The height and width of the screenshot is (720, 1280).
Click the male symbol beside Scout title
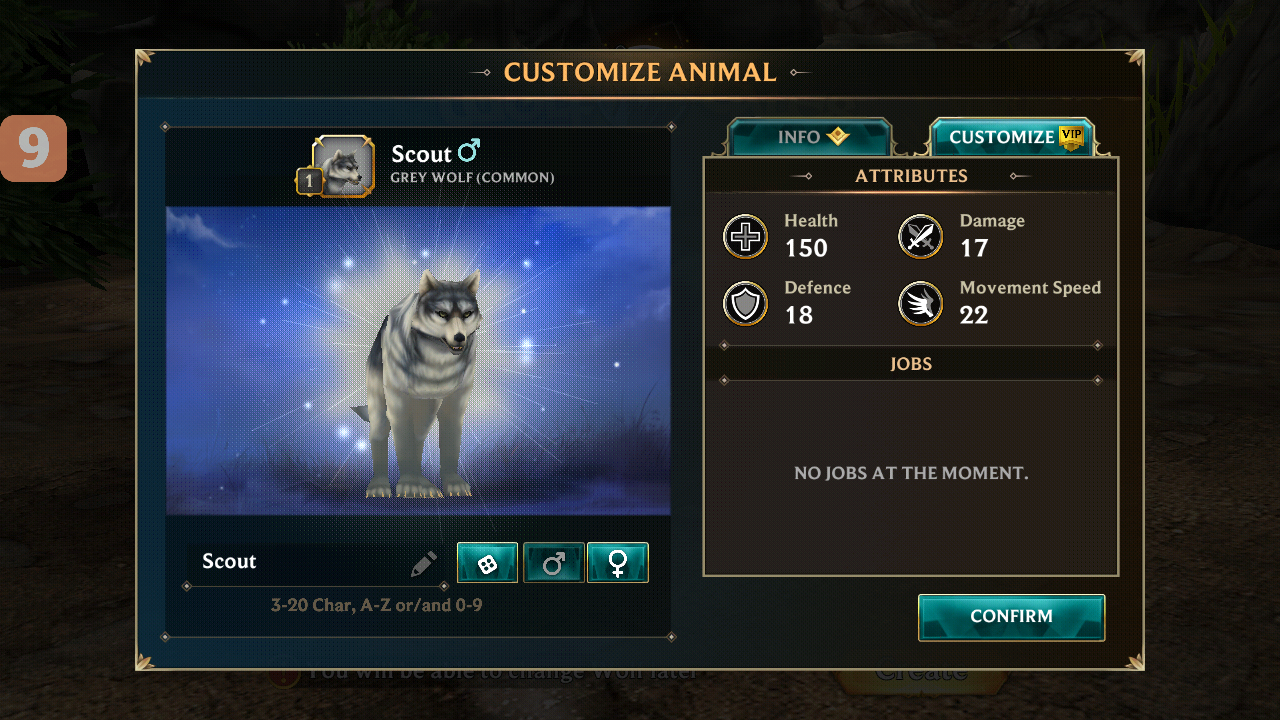coord(469,151)
